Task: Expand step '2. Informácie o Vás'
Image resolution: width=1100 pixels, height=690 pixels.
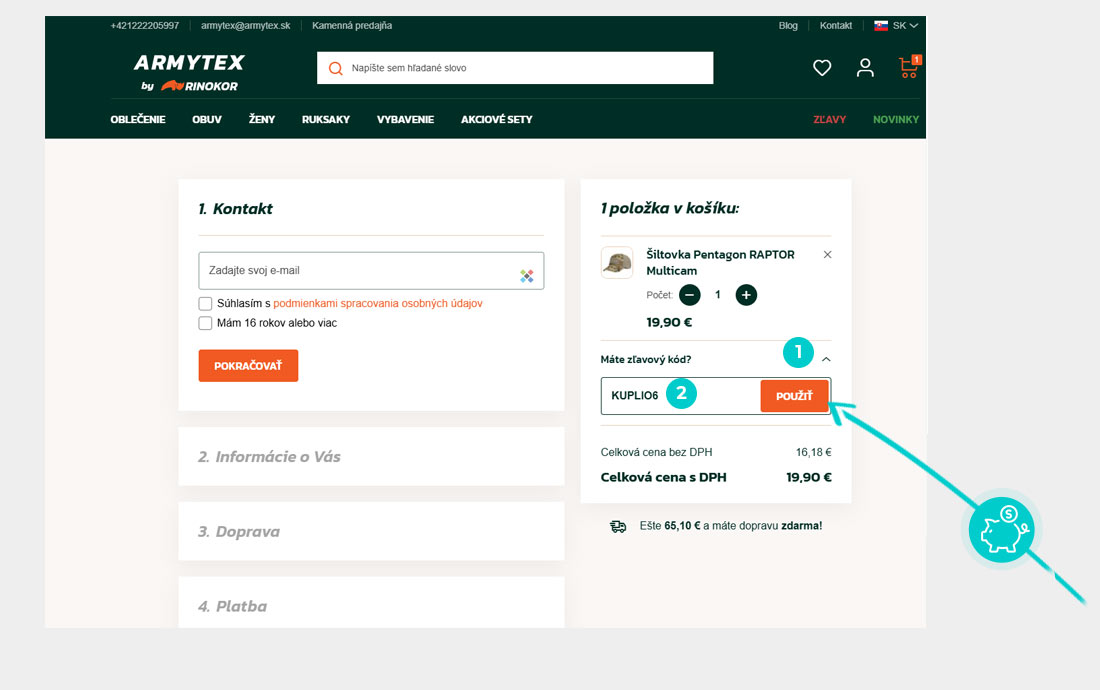Action: click(371, 456)
